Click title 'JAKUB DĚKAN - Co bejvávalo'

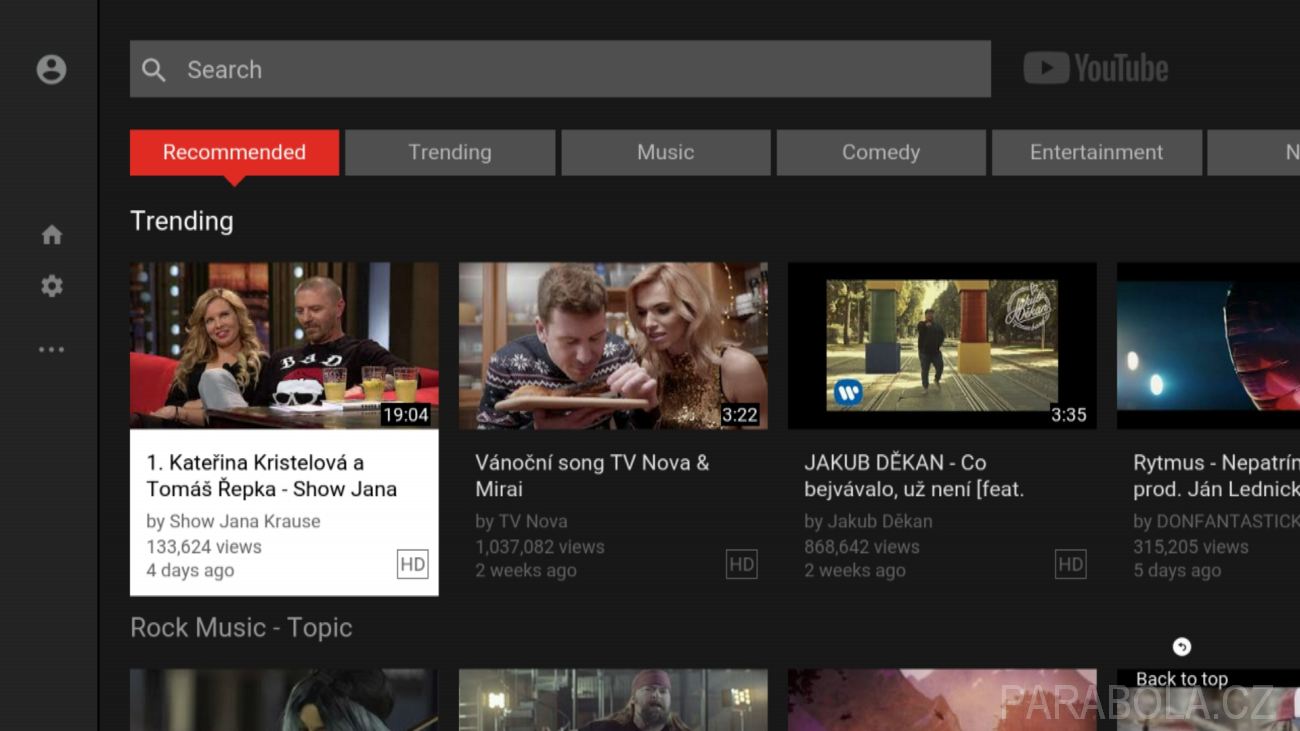click(x=914, y=476)
